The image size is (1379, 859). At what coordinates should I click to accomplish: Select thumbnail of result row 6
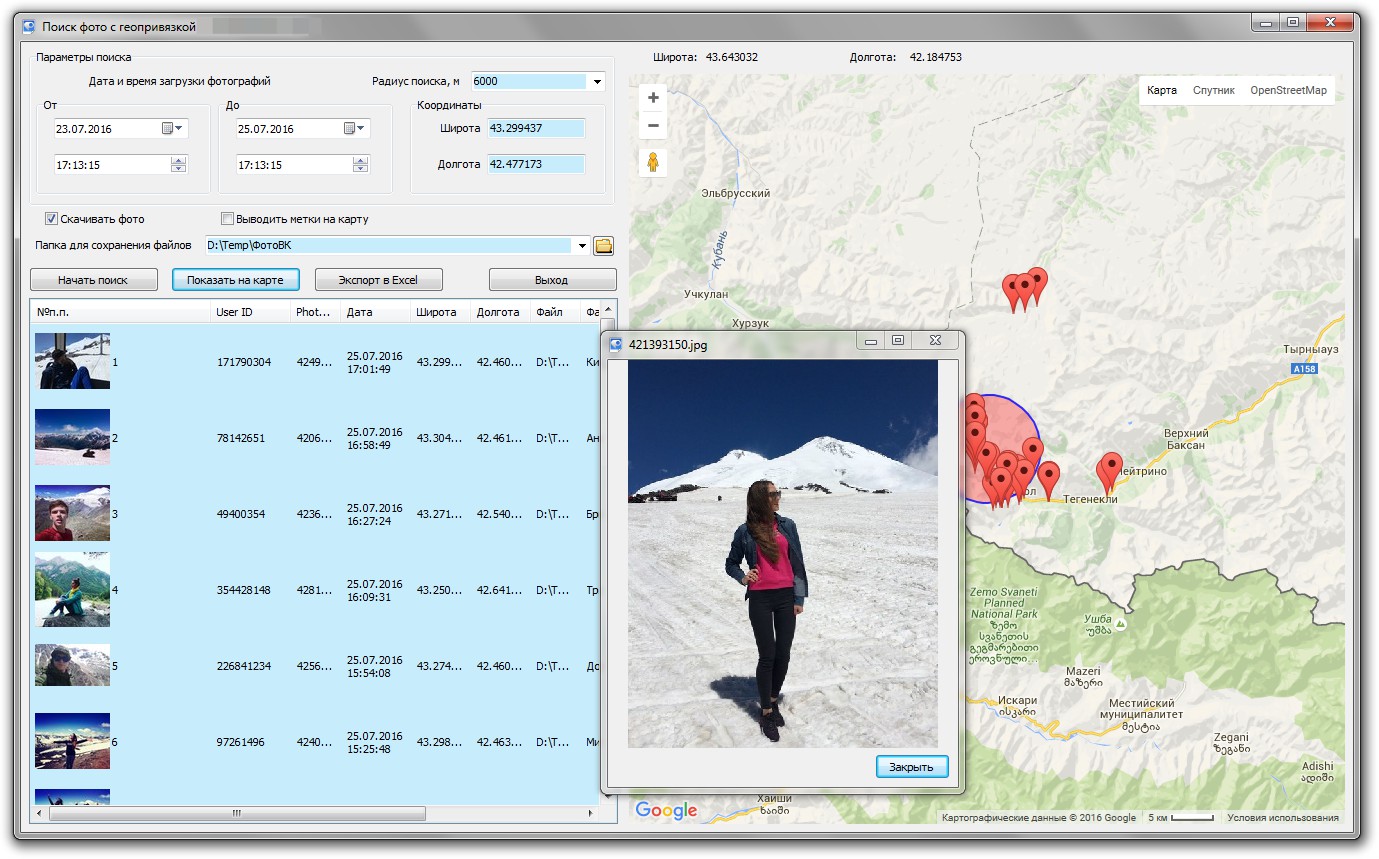coord(72,741)
